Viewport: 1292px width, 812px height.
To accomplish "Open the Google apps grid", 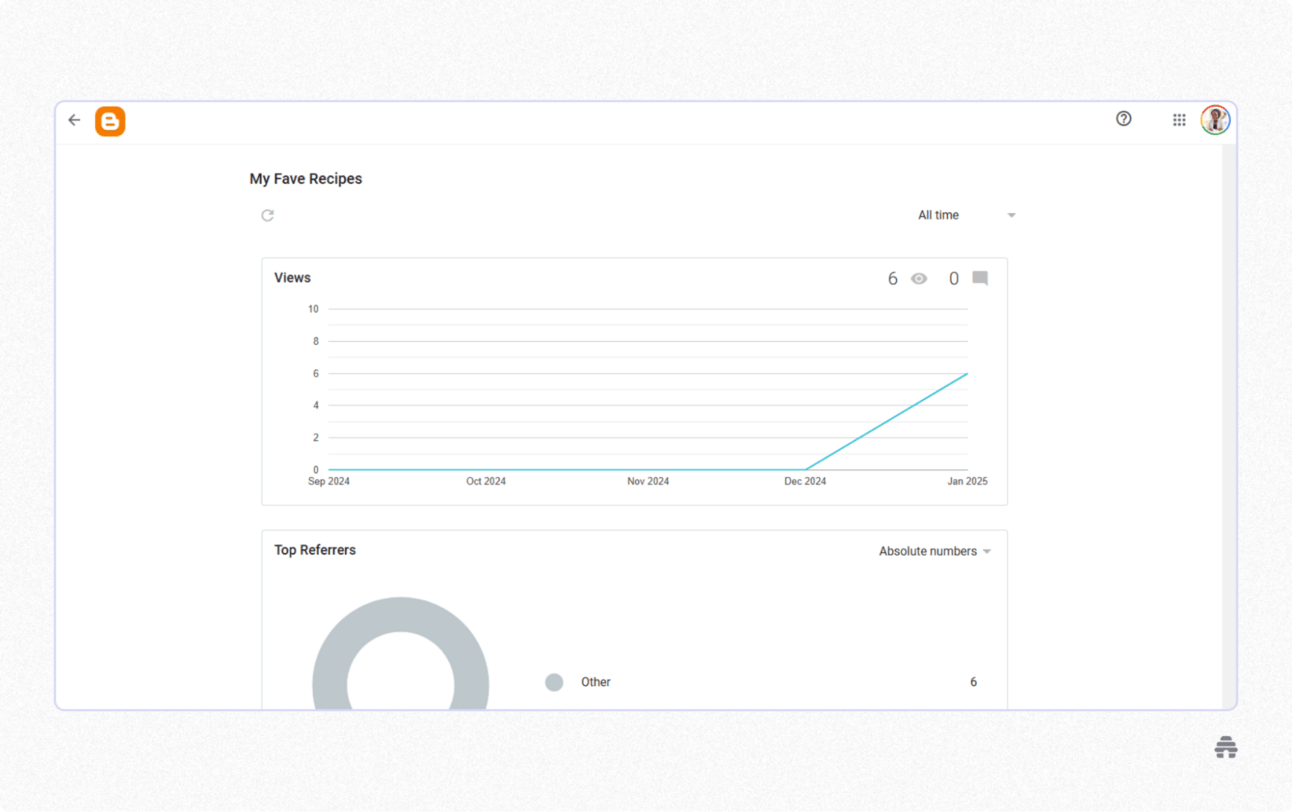I will click(1179, 119).
